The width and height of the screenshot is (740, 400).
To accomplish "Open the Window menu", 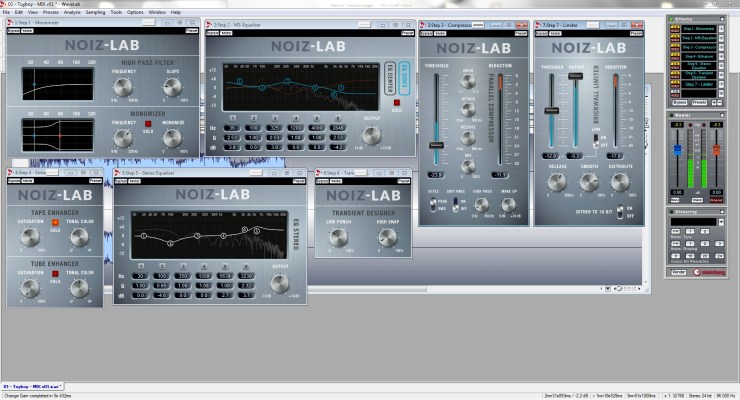I will pyautogui.click(x=157, y=12).
